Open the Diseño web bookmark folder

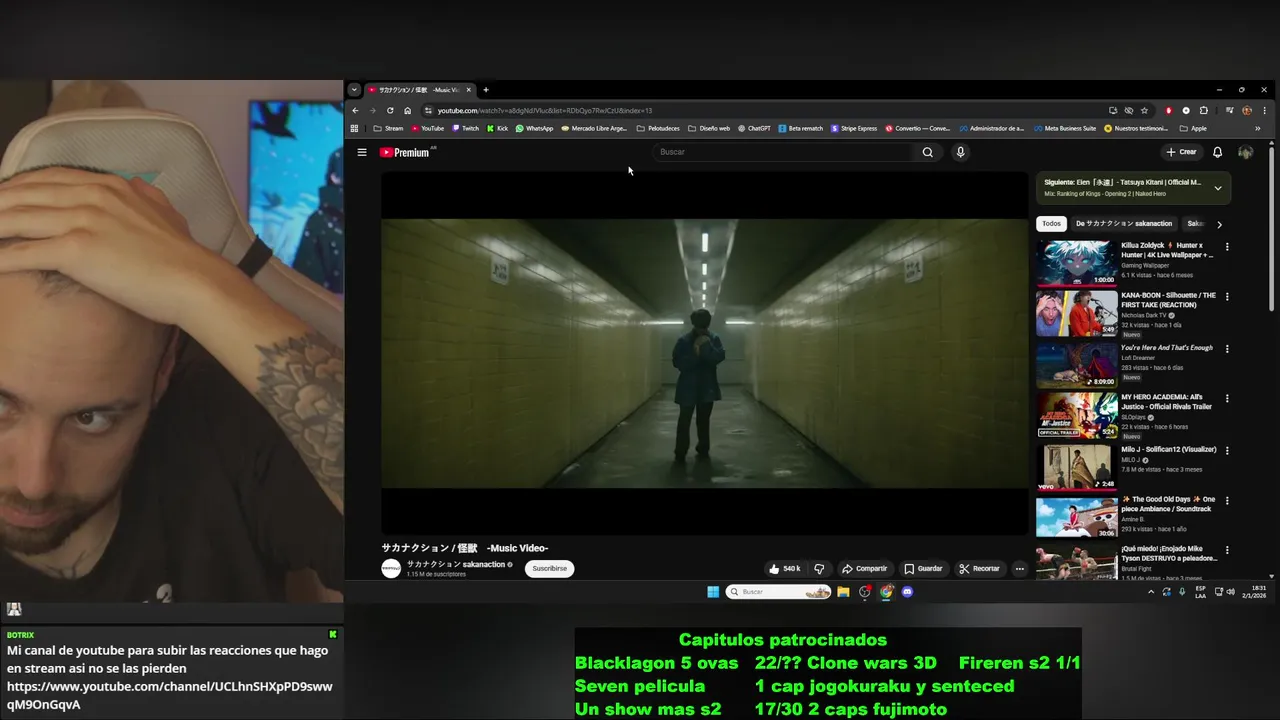point(709,128)
